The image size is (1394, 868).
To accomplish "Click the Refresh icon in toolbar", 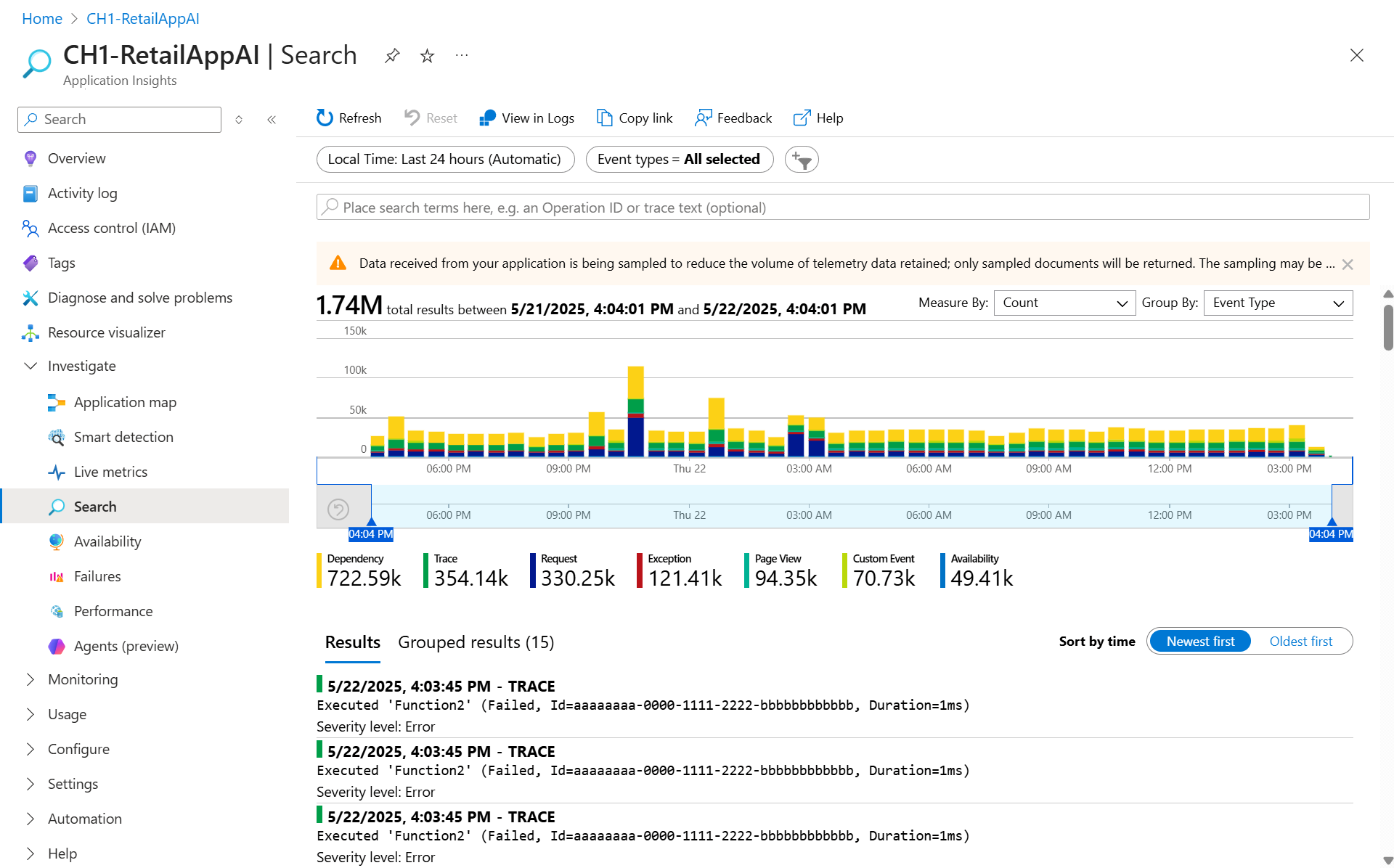I will coord(325,118).
